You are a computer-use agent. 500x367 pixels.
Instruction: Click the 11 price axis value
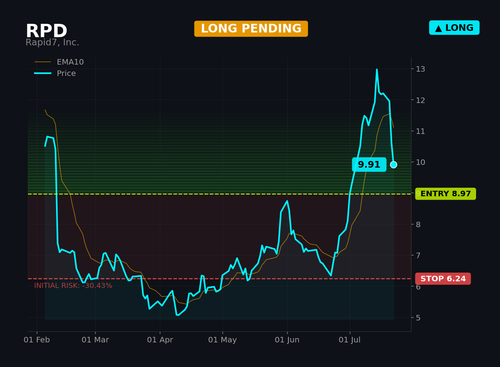pyautogui.click(x=420, y=131)
